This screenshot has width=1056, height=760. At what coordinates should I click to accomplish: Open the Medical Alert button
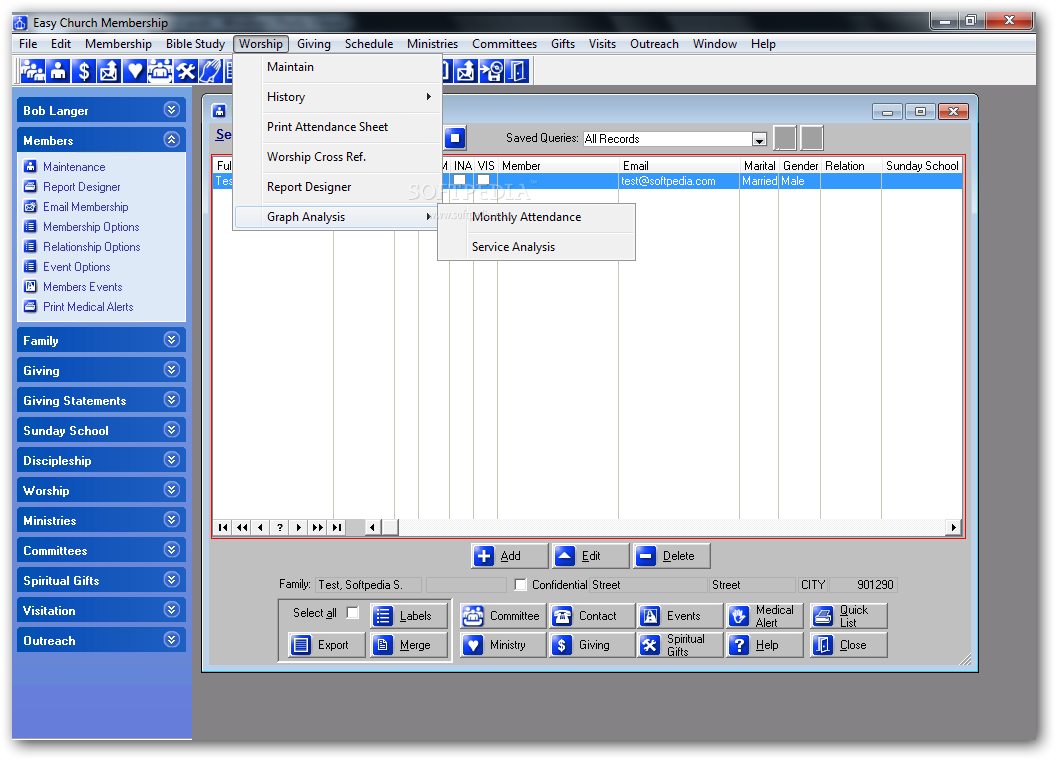765,616
